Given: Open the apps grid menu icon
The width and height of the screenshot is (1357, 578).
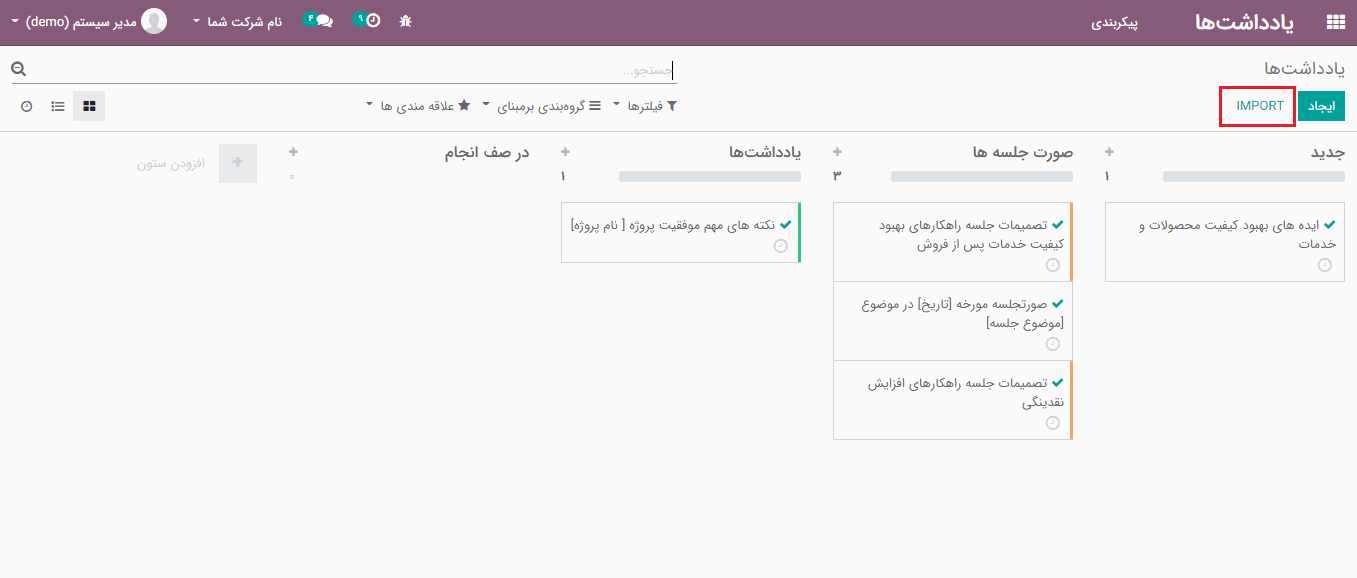Looking at the screenshot, I should tap(1335, 22).
